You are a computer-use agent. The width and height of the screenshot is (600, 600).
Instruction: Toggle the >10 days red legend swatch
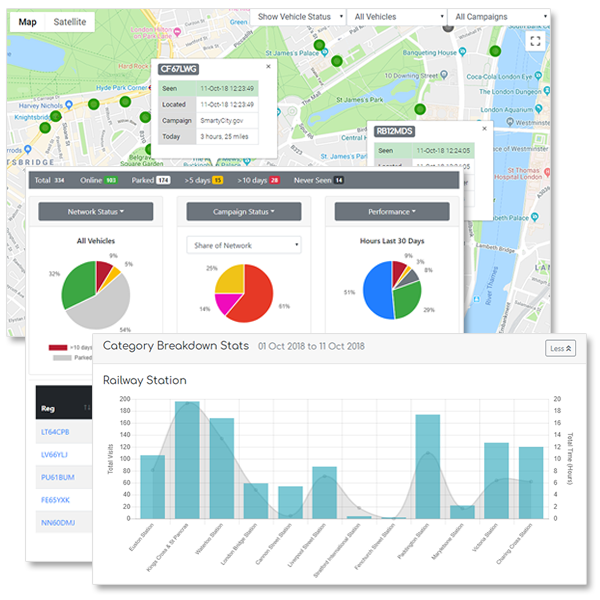(58, 347)
